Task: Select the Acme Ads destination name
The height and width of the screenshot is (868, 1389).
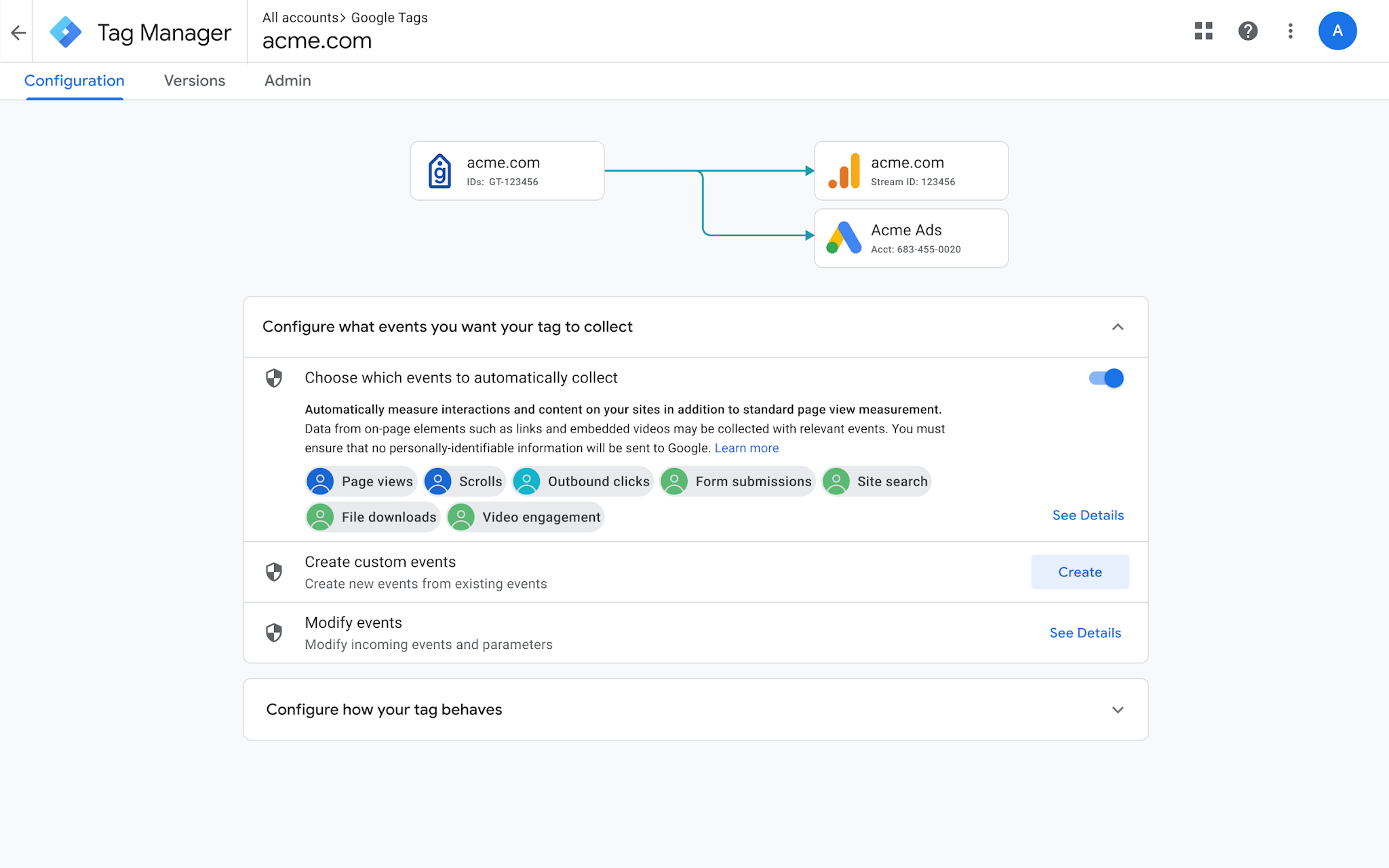Action: [906, 230]
